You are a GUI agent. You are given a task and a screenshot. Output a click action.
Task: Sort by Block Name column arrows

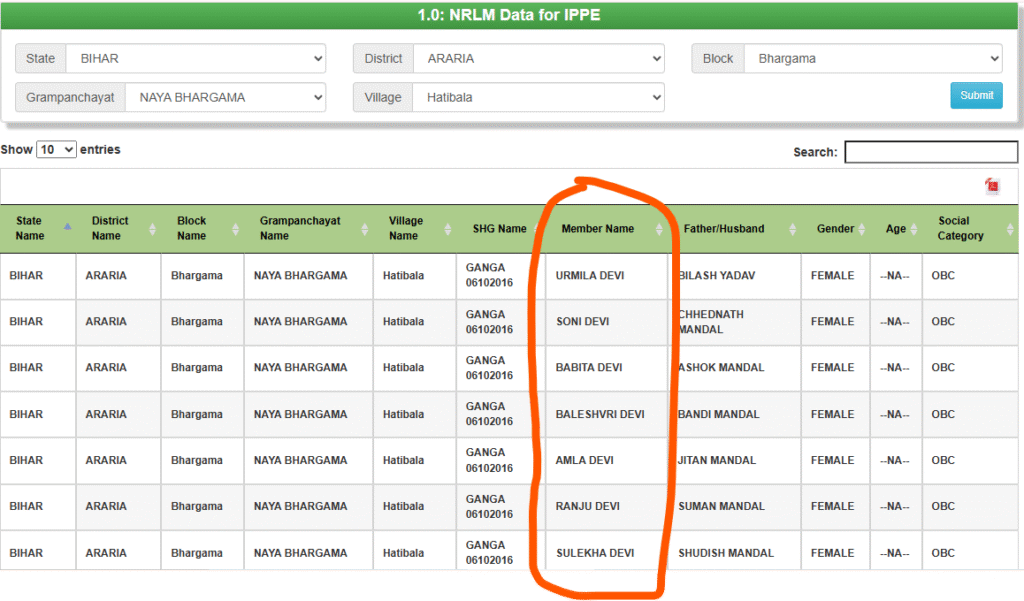tap(236, 229)
